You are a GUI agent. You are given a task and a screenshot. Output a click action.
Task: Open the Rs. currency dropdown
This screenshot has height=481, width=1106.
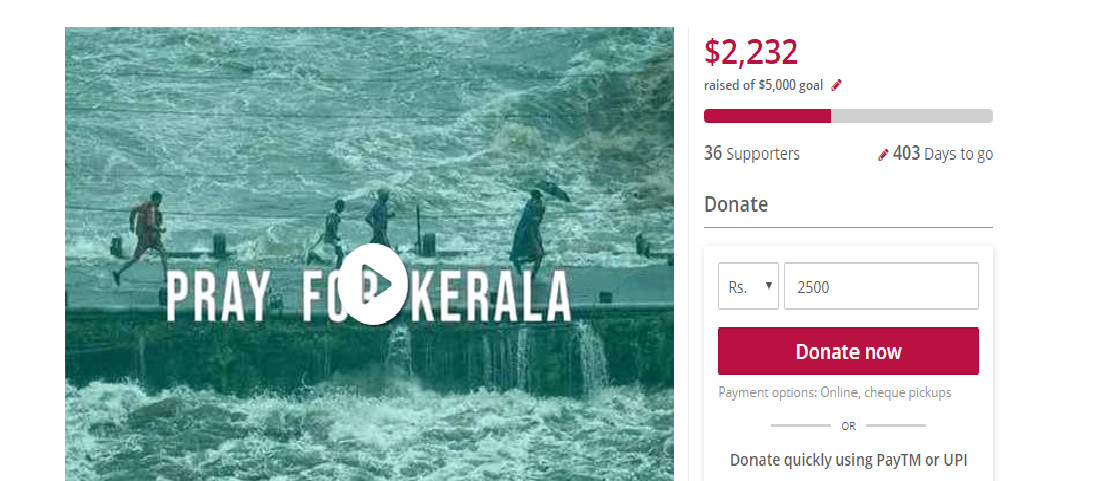748,286
